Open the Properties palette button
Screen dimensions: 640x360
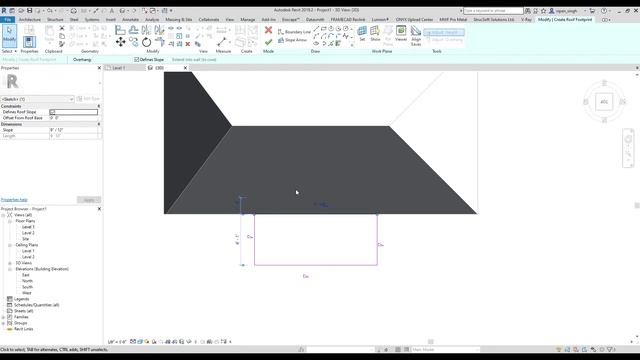pos(29,41)
